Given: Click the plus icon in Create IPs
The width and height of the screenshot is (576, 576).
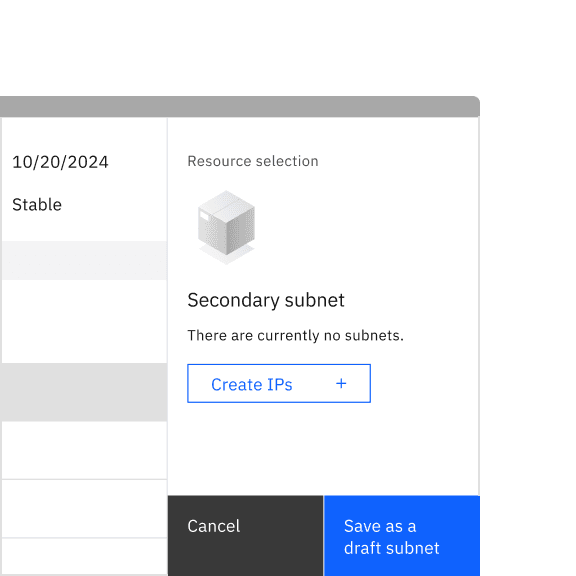Looking at the screenshot, I should coord(341,384).
